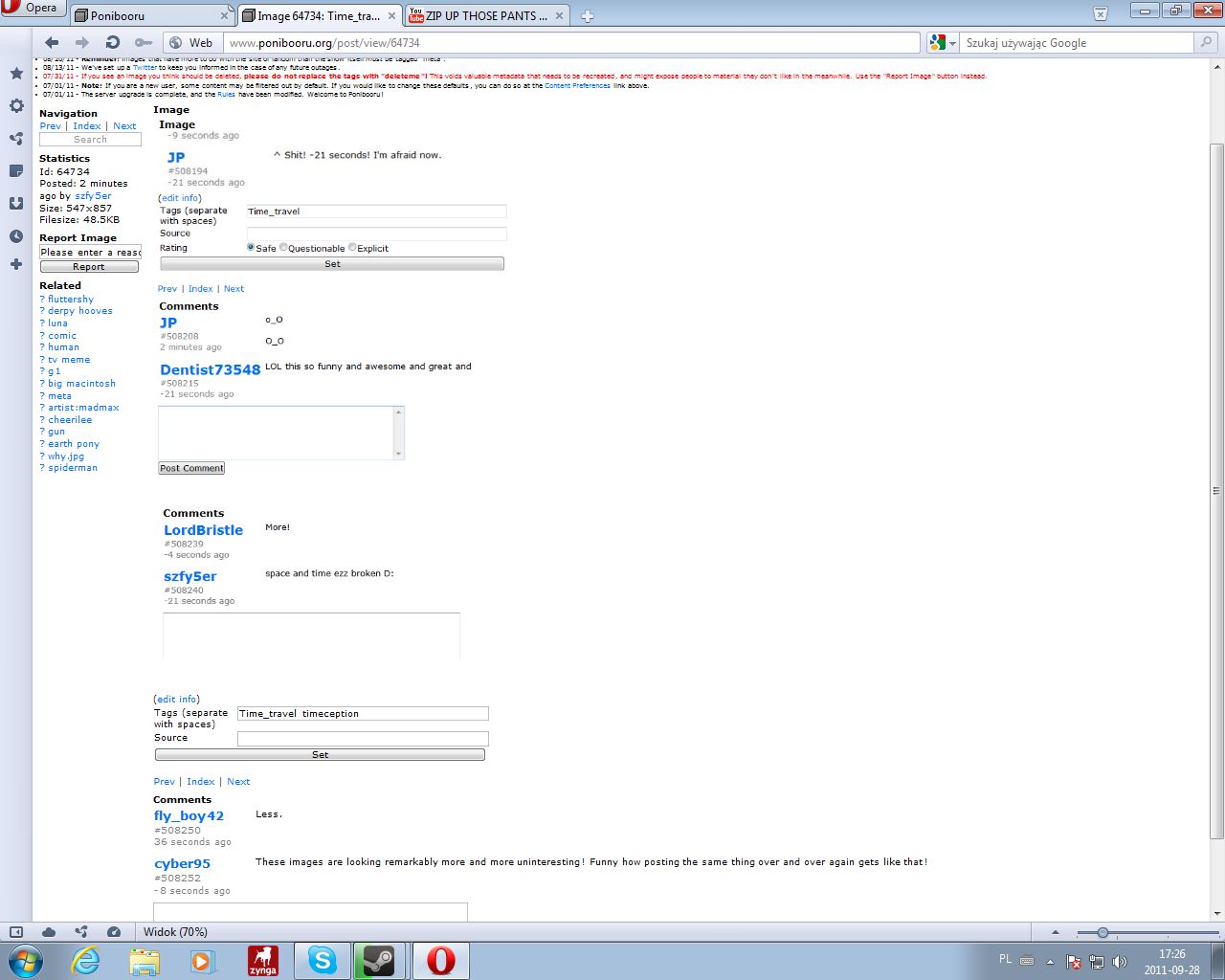The height and width of the screenshot is (980, 1225).
Task: Click the PL language indicator in the taskbar
Action: pyautogui.click(x=1005, y=959)
